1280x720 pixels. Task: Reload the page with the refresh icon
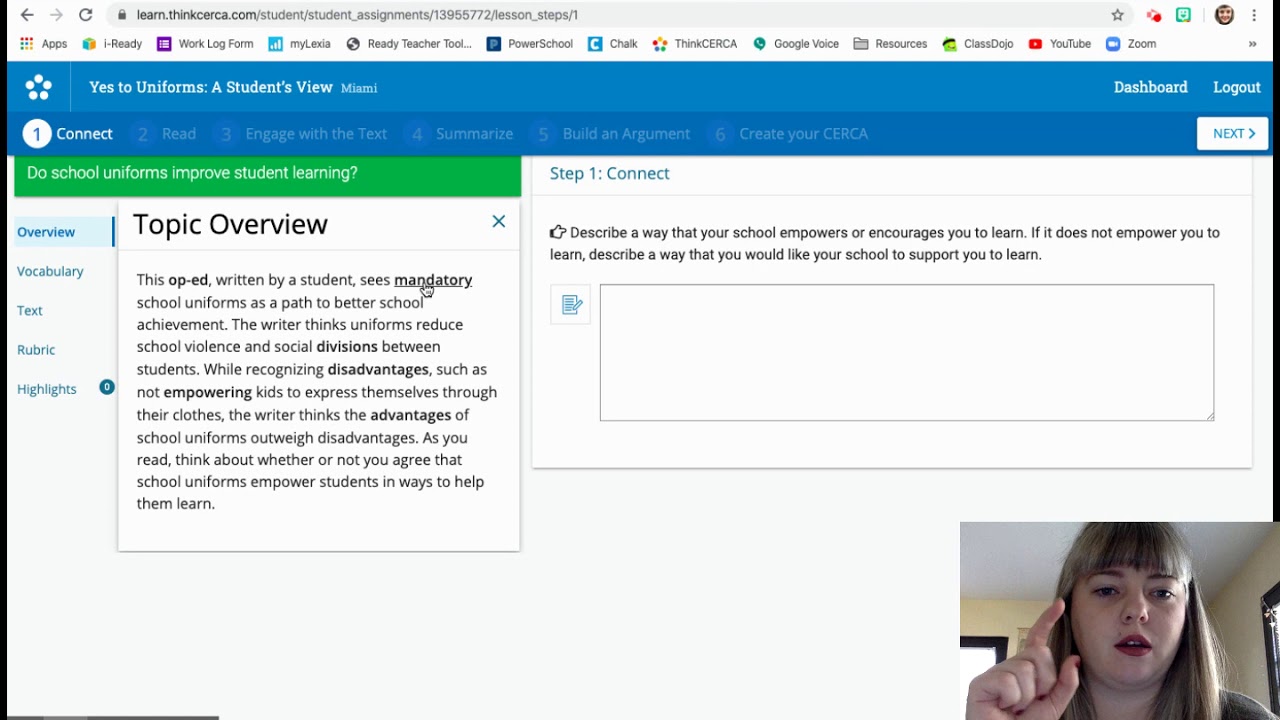[86, 15]
